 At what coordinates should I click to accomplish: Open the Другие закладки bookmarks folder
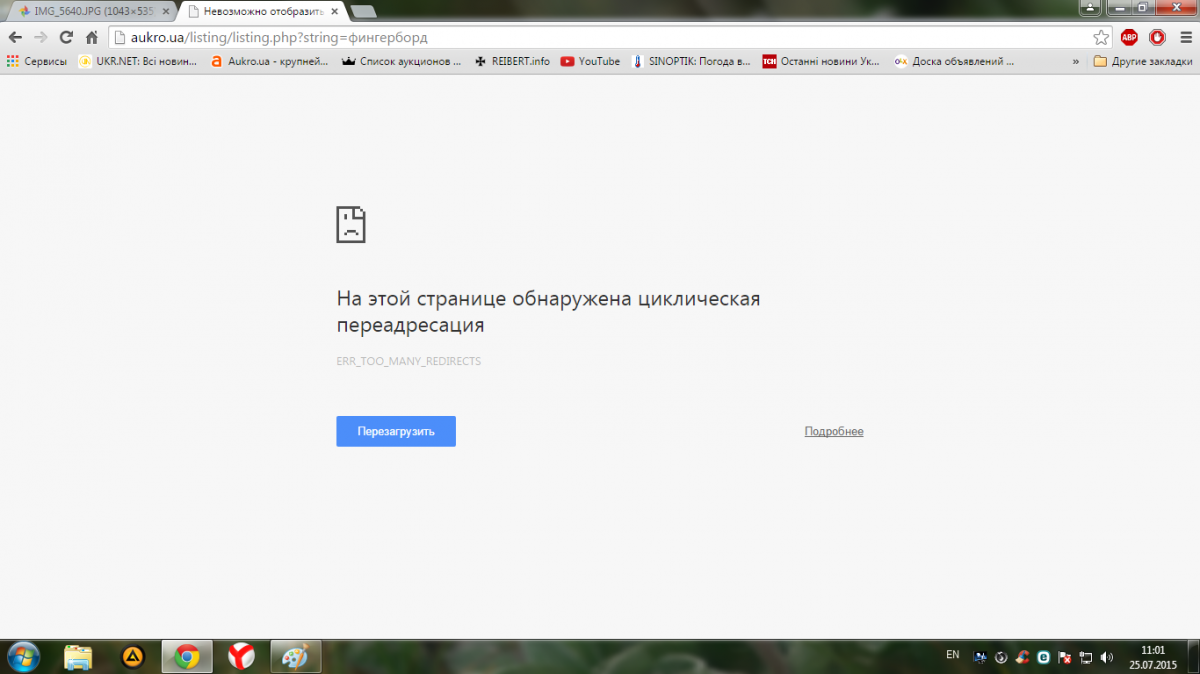coord(1142,61)
